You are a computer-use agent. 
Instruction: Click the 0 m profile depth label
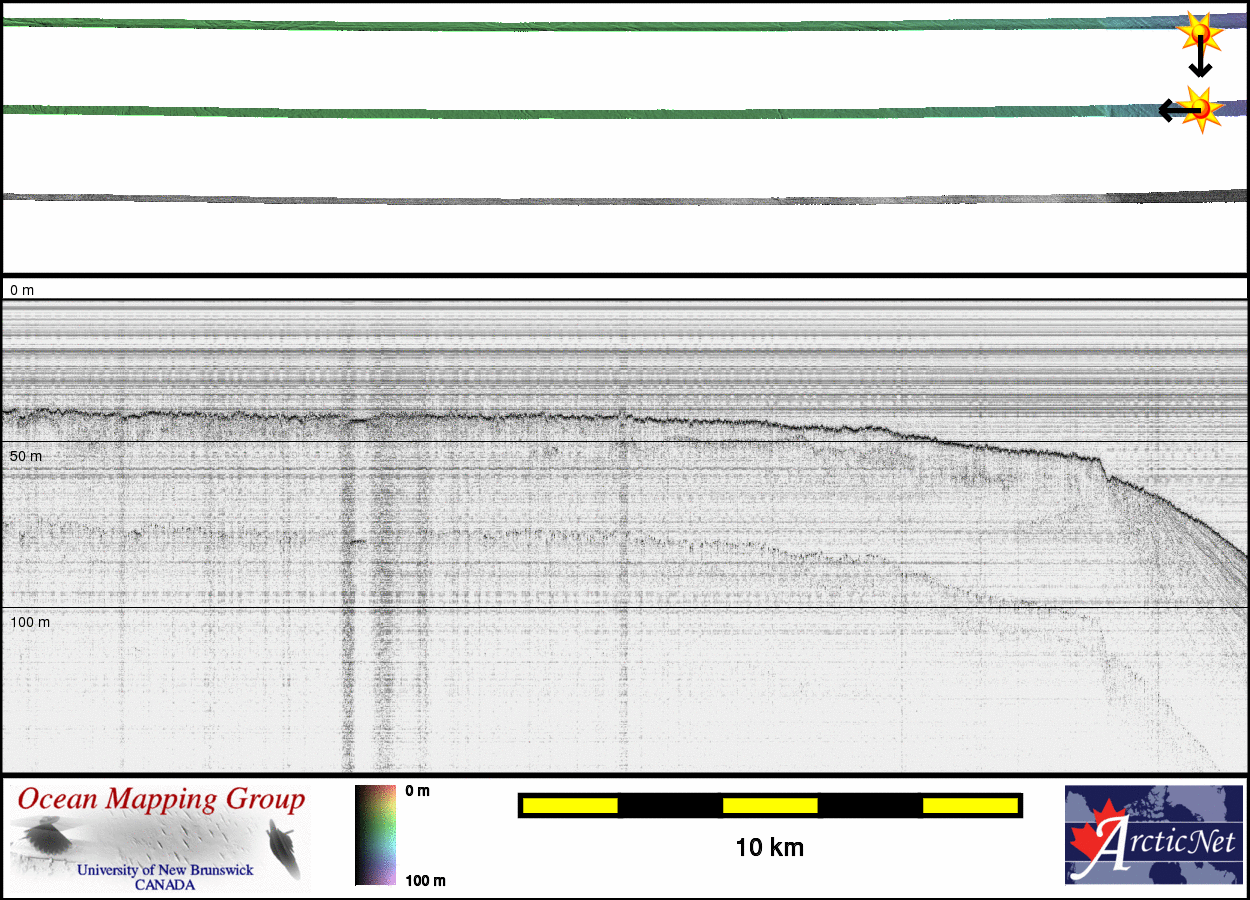(x=22, y=290)
